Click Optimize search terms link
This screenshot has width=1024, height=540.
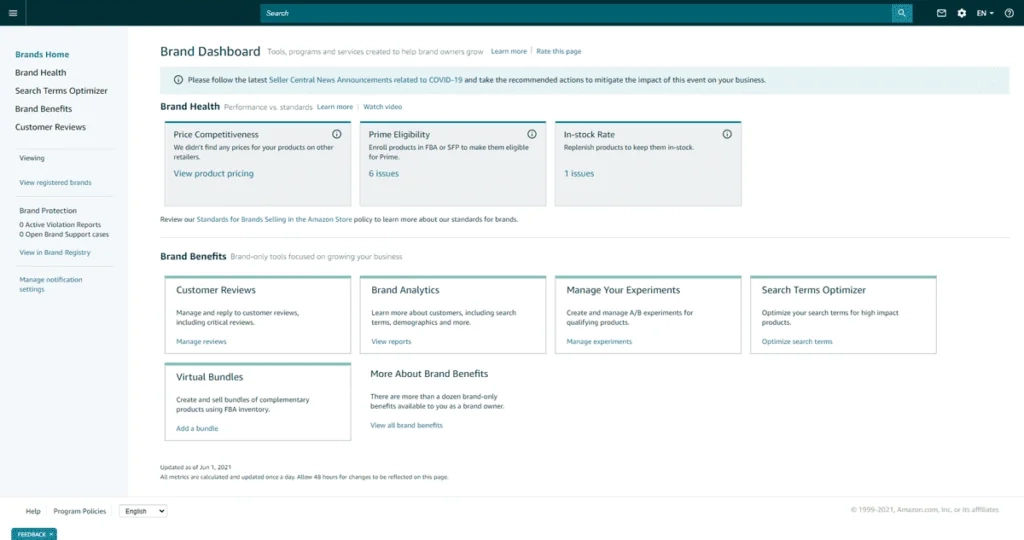click(x=797, y=341)
